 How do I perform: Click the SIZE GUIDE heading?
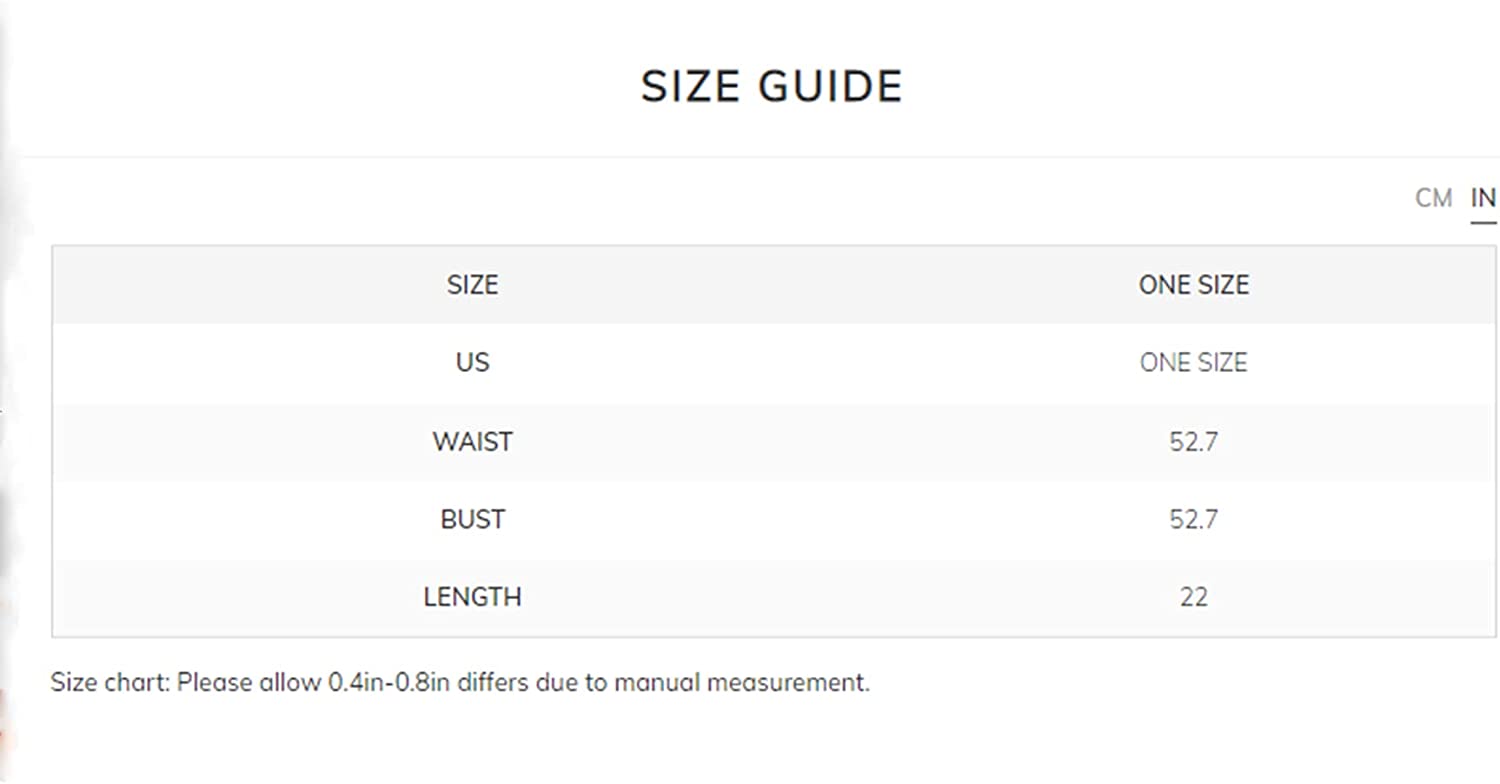[772, 87]
